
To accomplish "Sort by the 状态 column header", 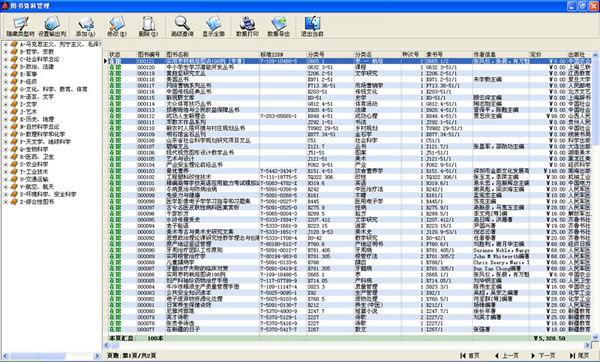I will coord(121,54).
